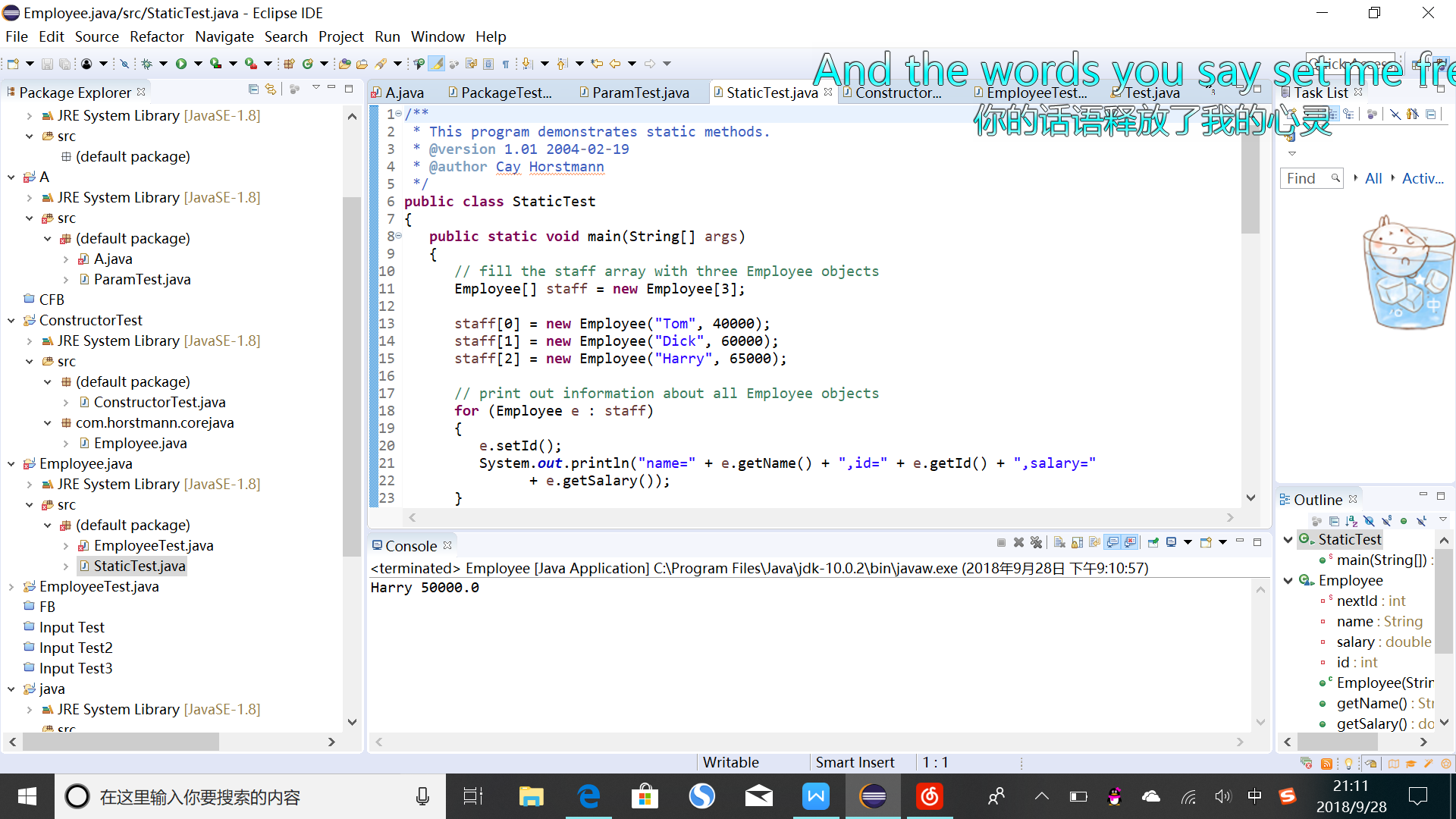1456x819 pixels.
Task: Open Eclipse IDE from Windows taskbar
Action: click(873, 796)
